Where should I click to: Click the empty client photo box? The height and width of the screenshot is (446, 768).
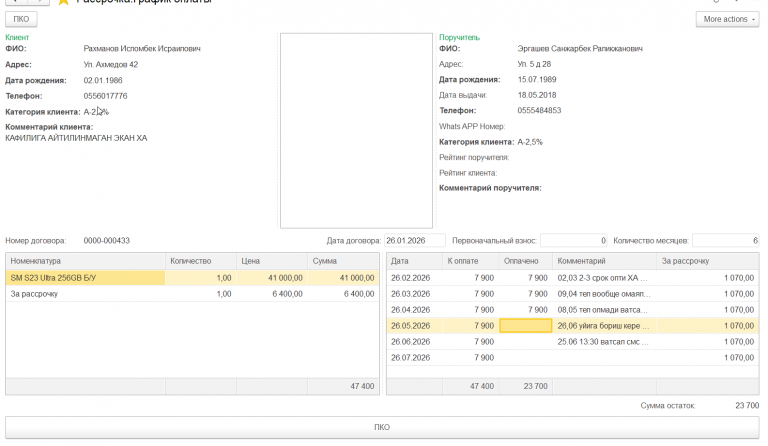click(356, 131)
